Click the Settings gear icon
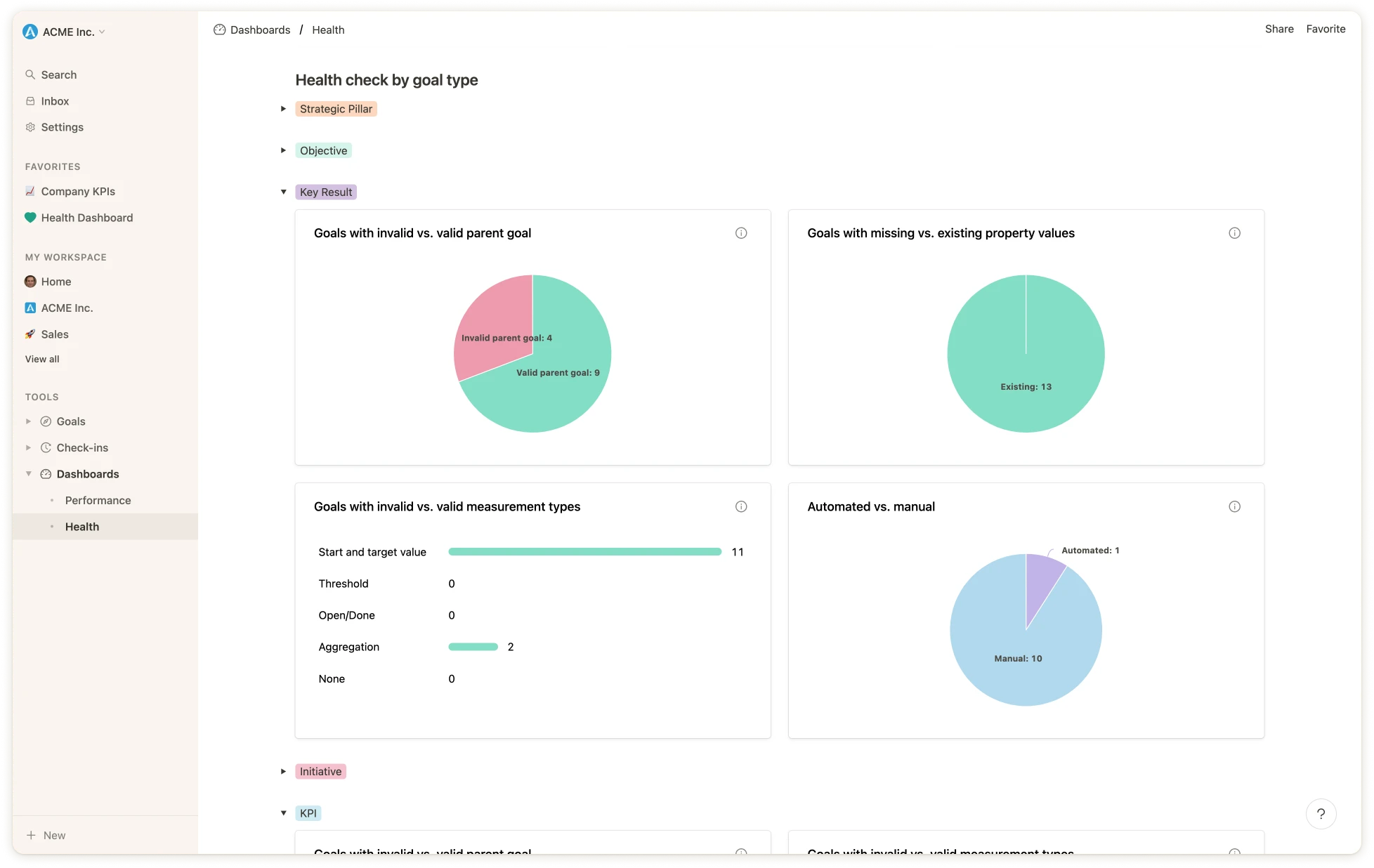The height and width of the screenshot is (868, 1374). [x=30, y=127]
